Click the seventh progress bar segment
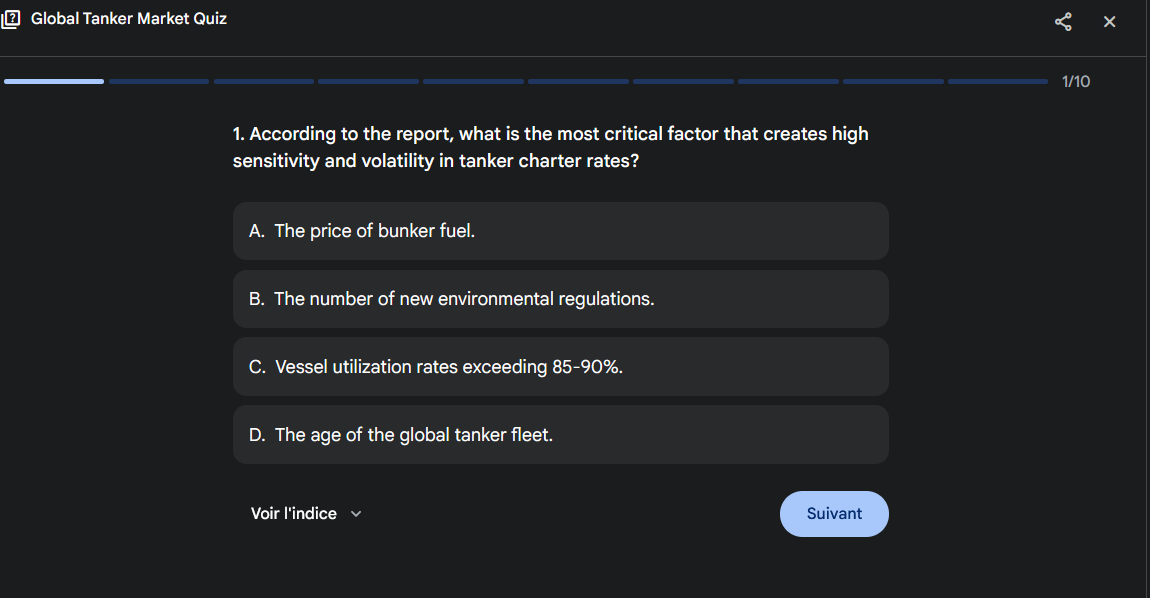Viewport: 1150px width, 598px height. [683, 81]
